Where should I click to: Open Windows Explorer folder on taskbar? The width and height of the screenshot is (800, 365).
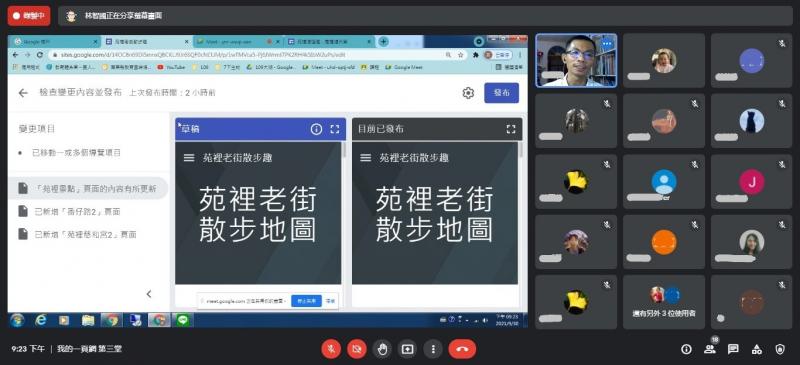tap(88, 320)
